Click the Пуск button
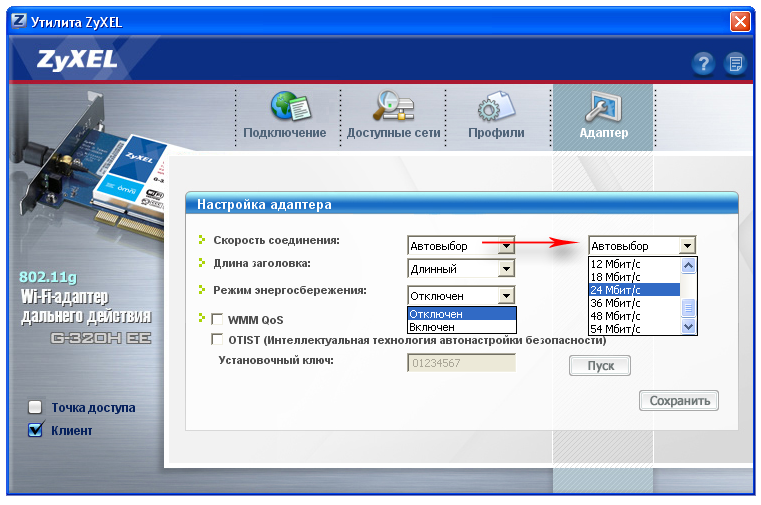 600,366
